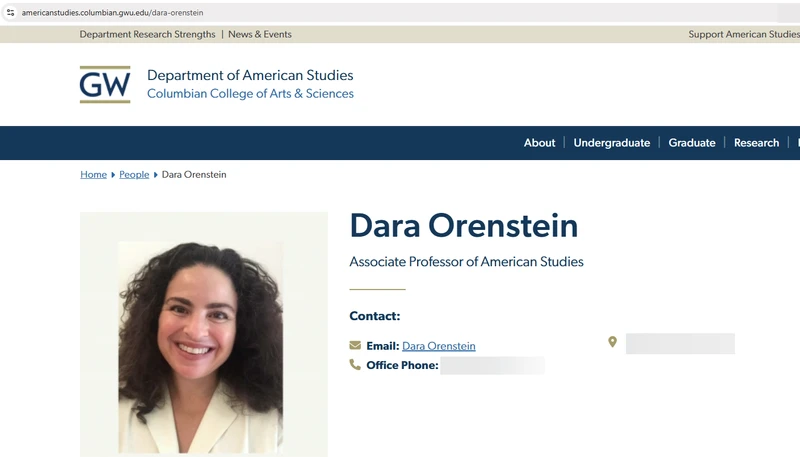Viewport: 800px width, 457px height.
Task: Click the Contact: heading
Action: pos(374,316)
